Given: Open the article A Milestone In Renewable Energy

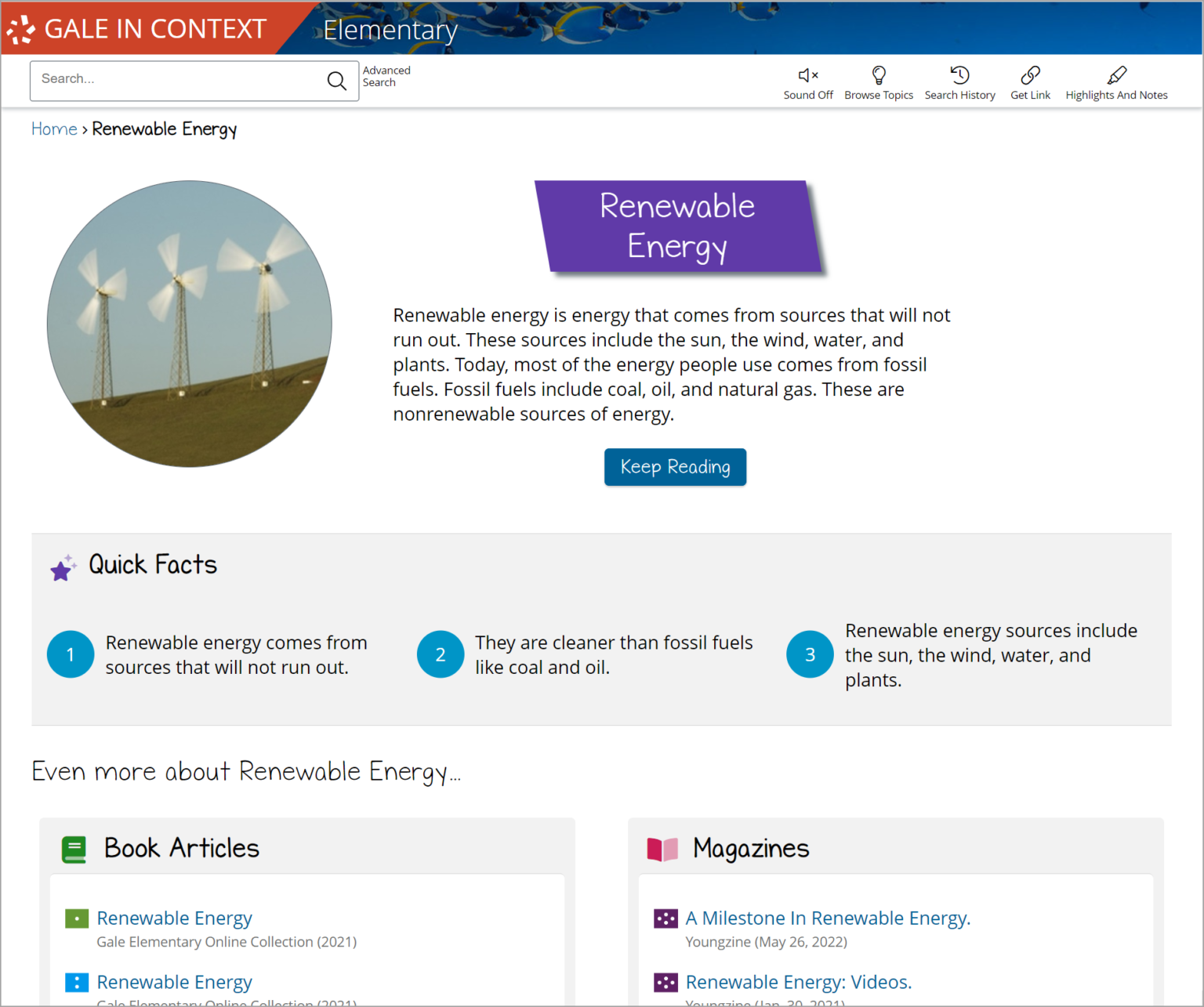Looking at the screenshot, I should [828, 918].
